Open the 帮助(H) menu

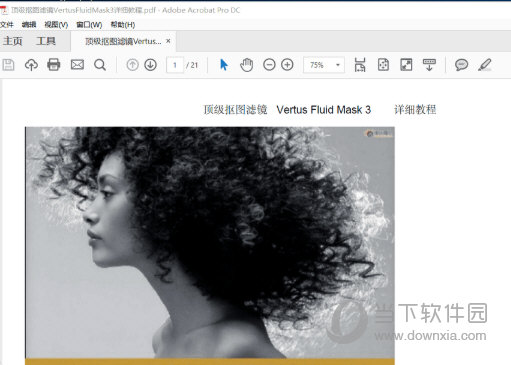(x=123, y=25)
